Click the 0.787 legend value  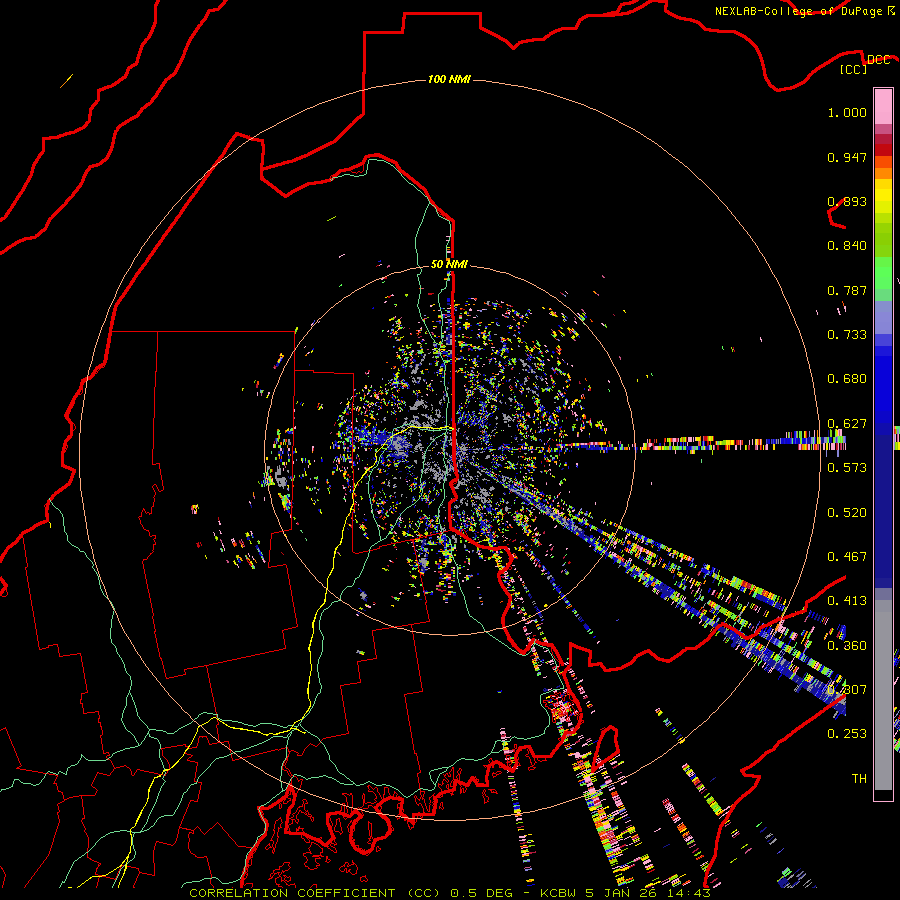point(847,290)
